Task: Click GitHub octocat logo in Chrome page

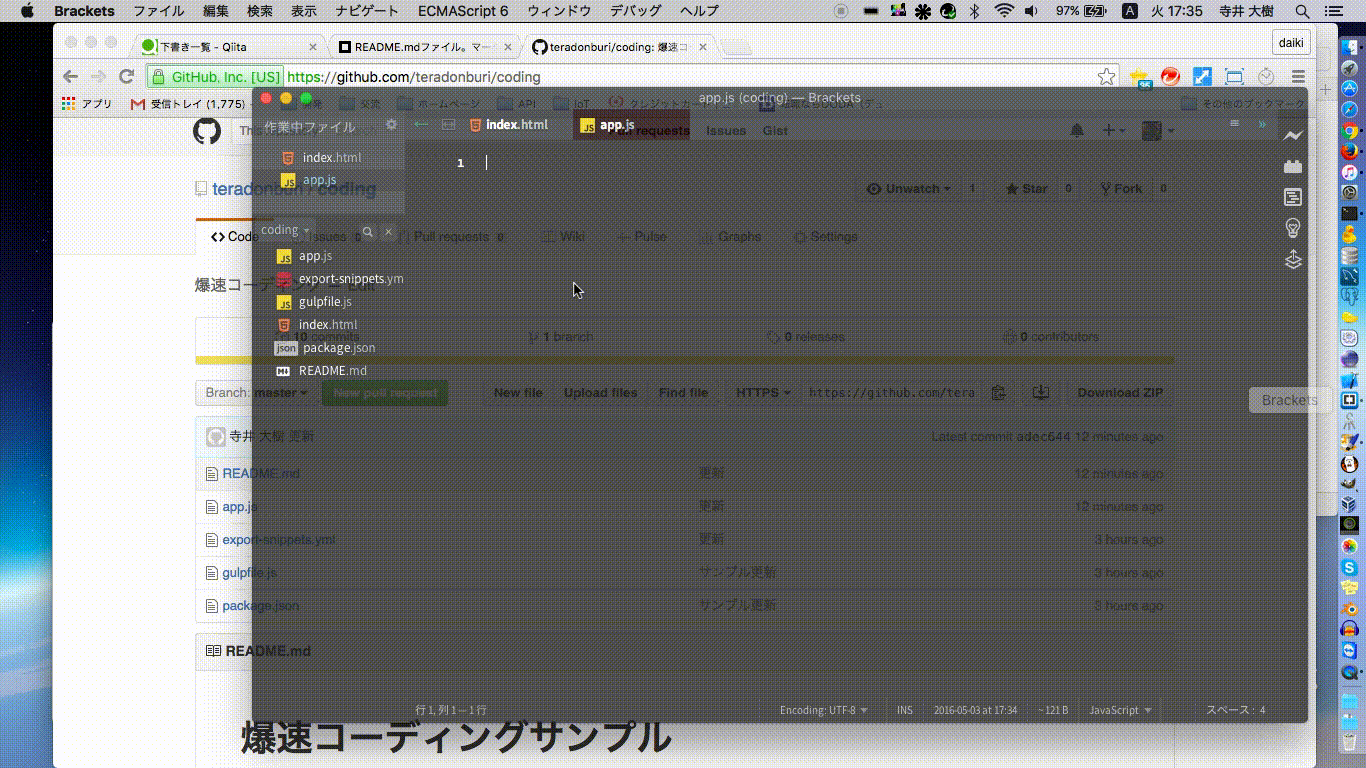Action: click(x=207, y=131)
